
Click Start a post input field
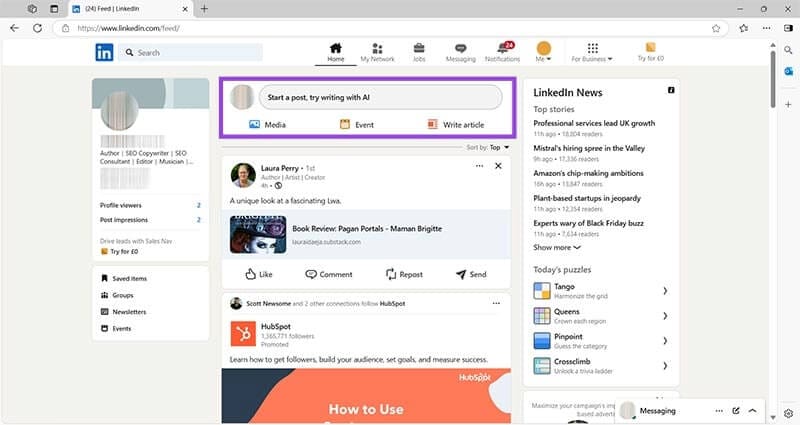point(381,97)
